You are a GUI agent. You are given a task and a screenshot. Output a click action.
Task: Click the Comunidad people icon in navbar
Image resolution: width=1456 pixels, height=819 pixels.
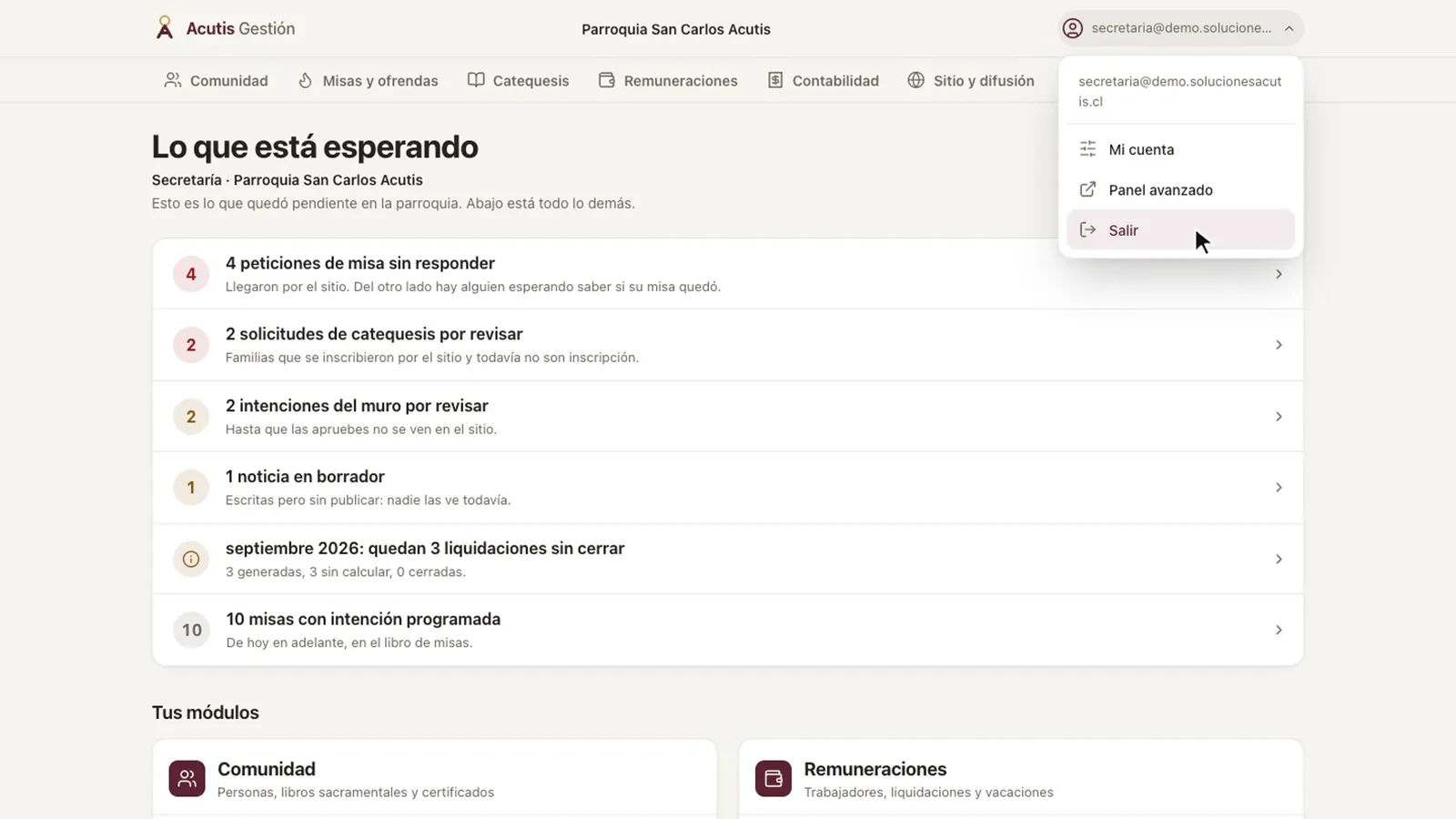[x=172, y=80]
